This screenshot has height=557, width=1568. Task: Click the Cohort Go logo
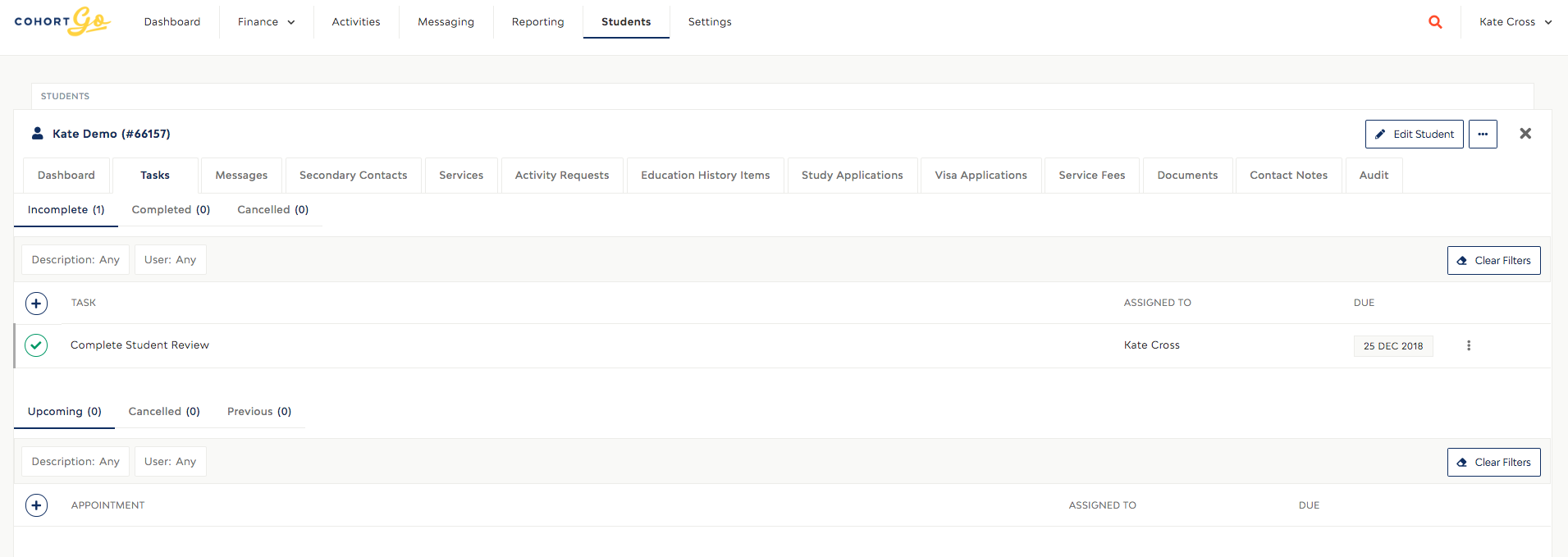(x=62, y=21)
